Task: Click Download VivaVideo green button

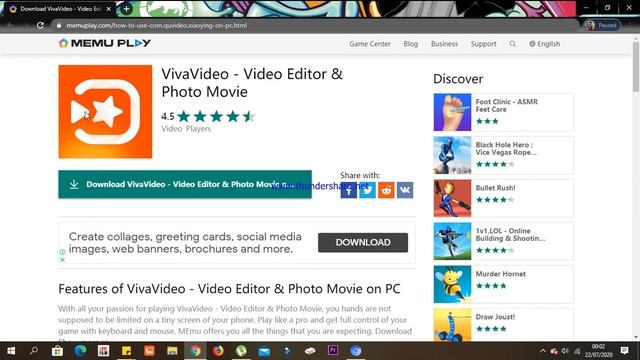Action: (185, 184)
